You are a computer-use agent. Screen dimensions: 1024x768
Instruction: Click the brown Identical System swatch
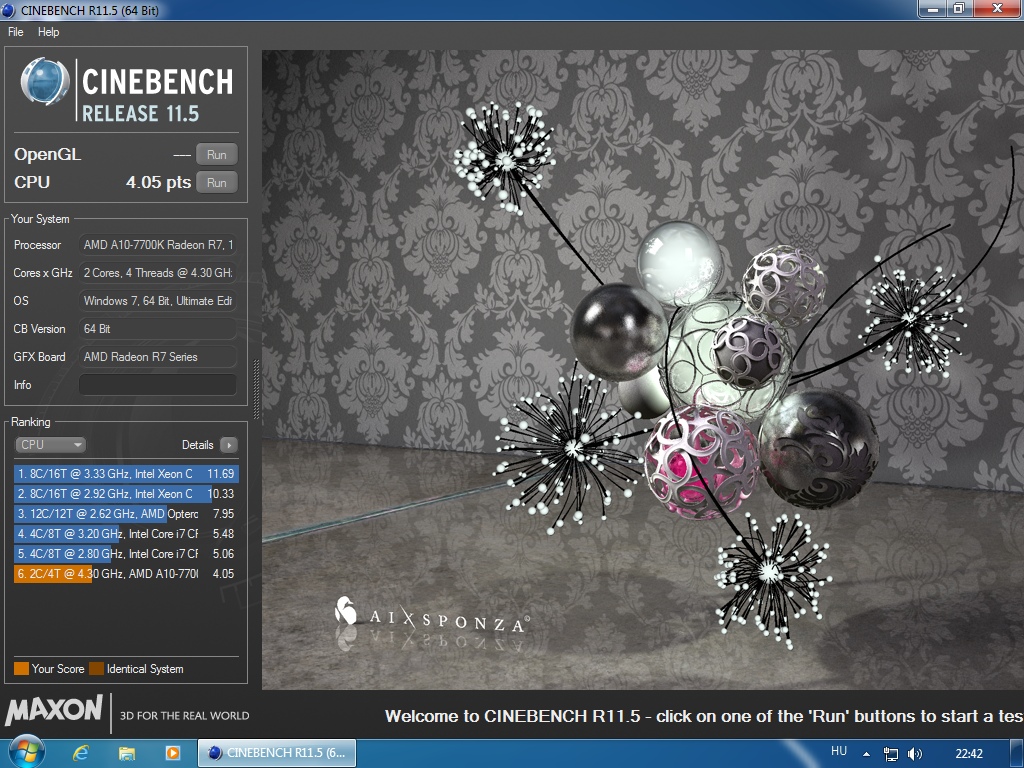(97, 669)
